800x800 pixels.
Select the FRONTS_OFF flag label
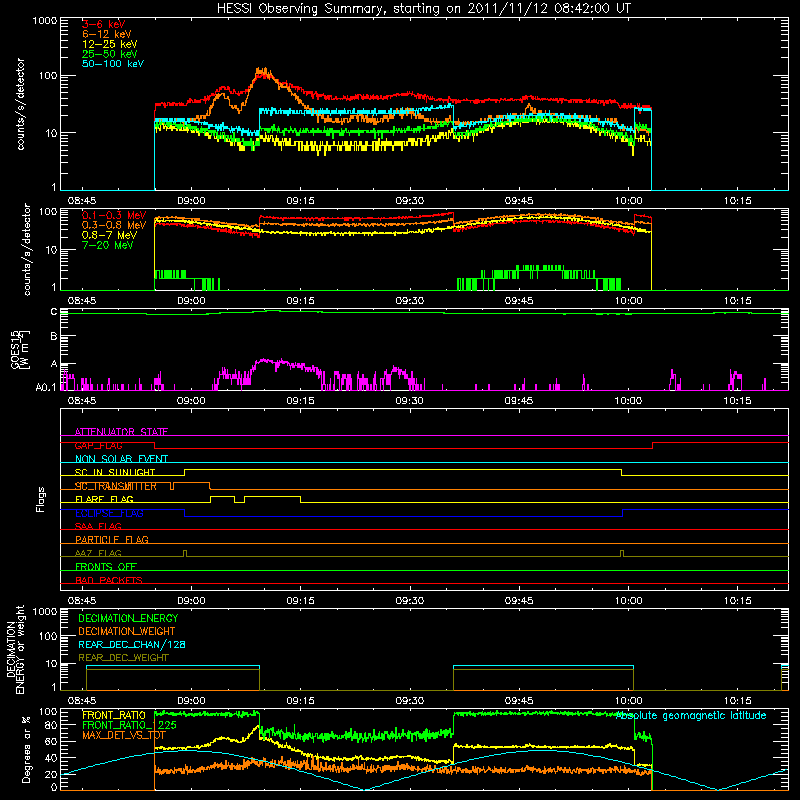click(x=106, y=566)
